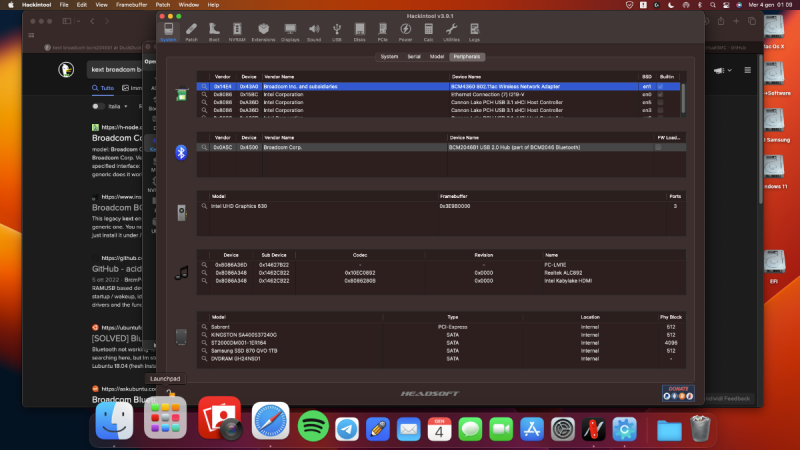Open Finder from the Dock
The height and width of the screenshot is (450, 800).
pos(114,421)
